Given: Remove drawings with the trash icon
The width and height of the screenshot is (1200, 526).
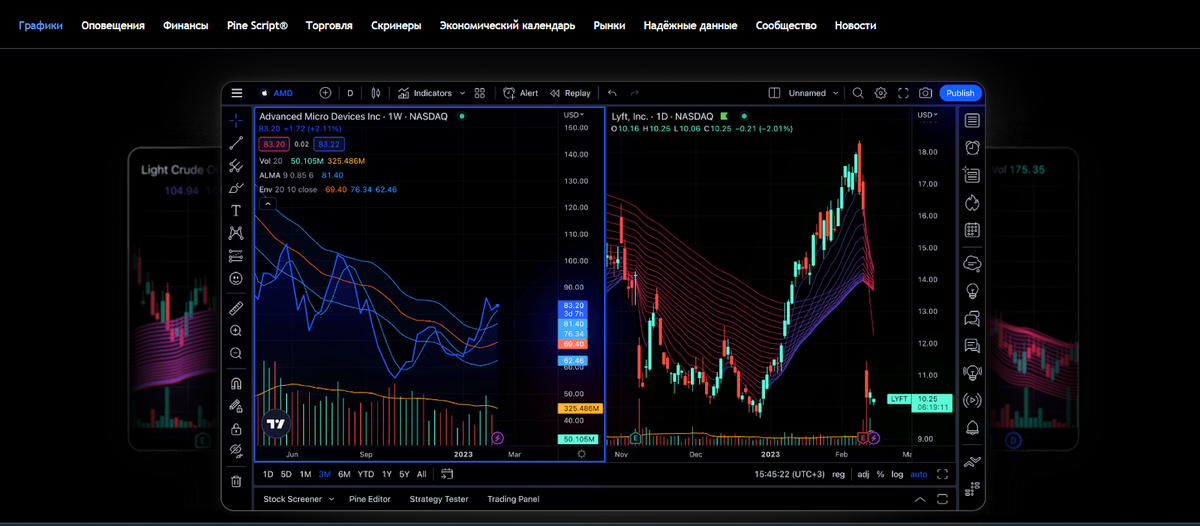Looking at the screenshot, I should (x=236, y=481).
